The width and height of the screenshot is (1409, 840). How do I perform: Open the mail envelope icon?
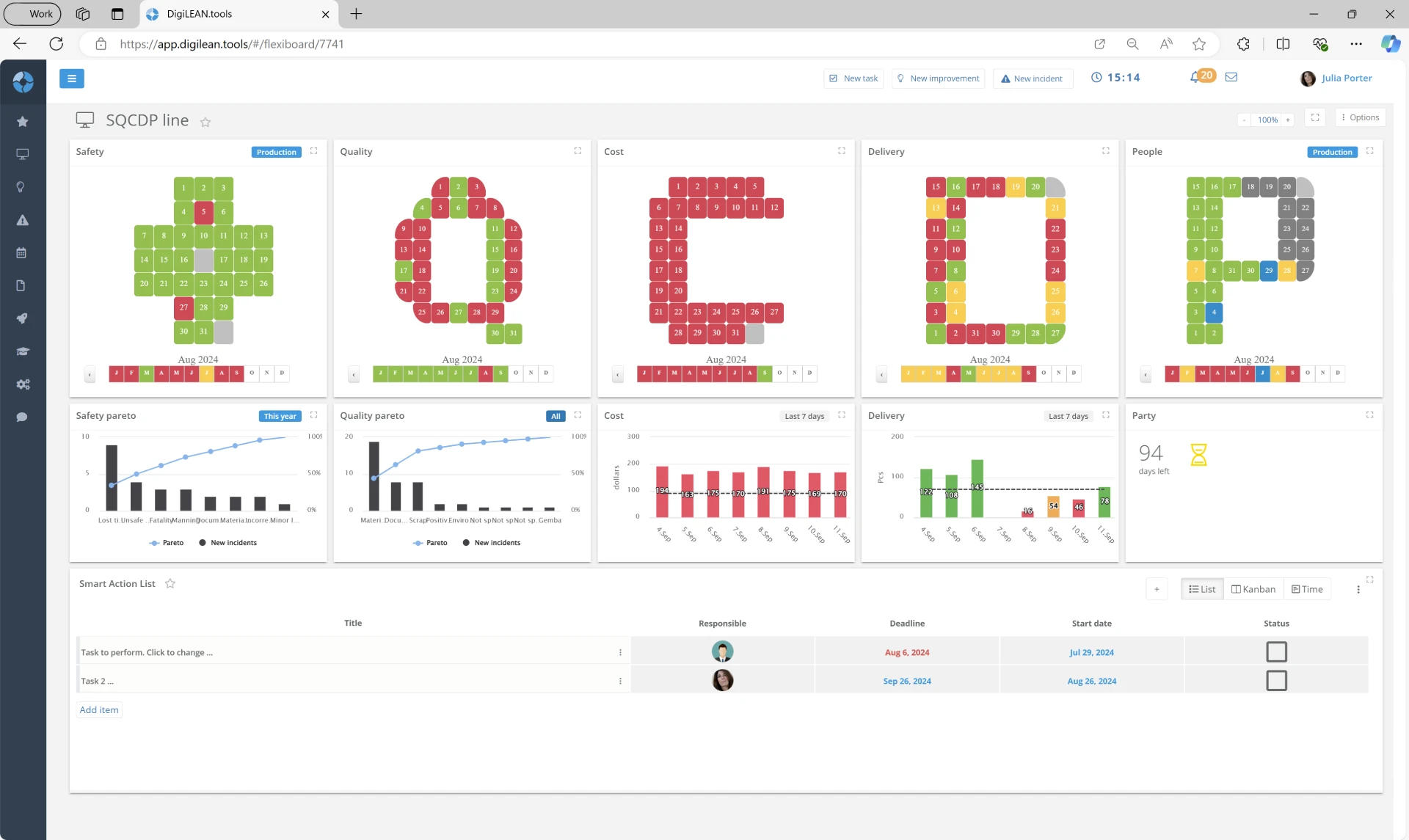1231,77
